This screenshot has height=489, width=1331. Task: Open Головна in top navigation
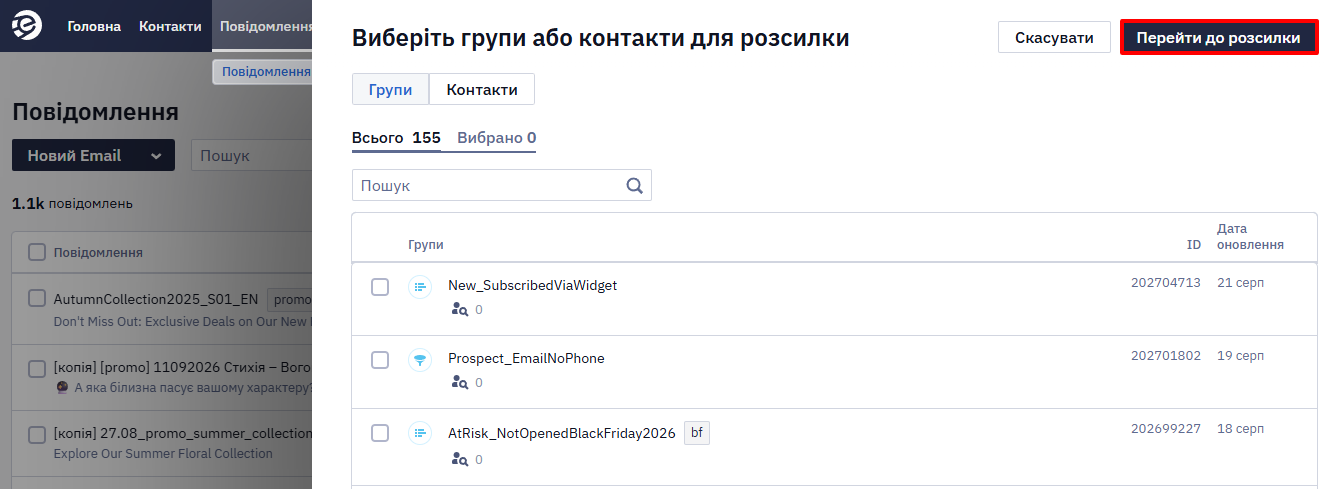94,26
